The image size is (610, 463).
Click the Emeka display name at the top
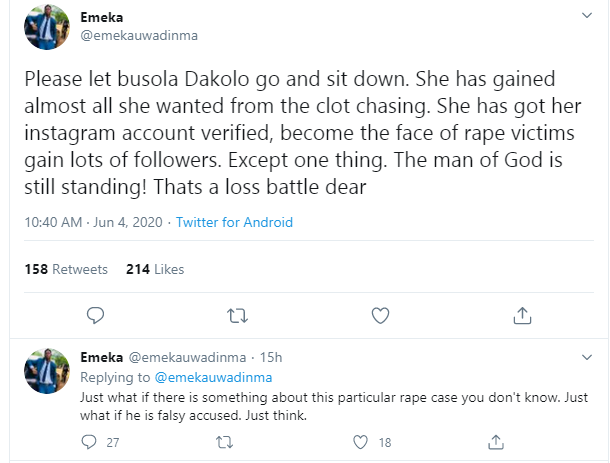pyautogui.click(x=102, y=18)
